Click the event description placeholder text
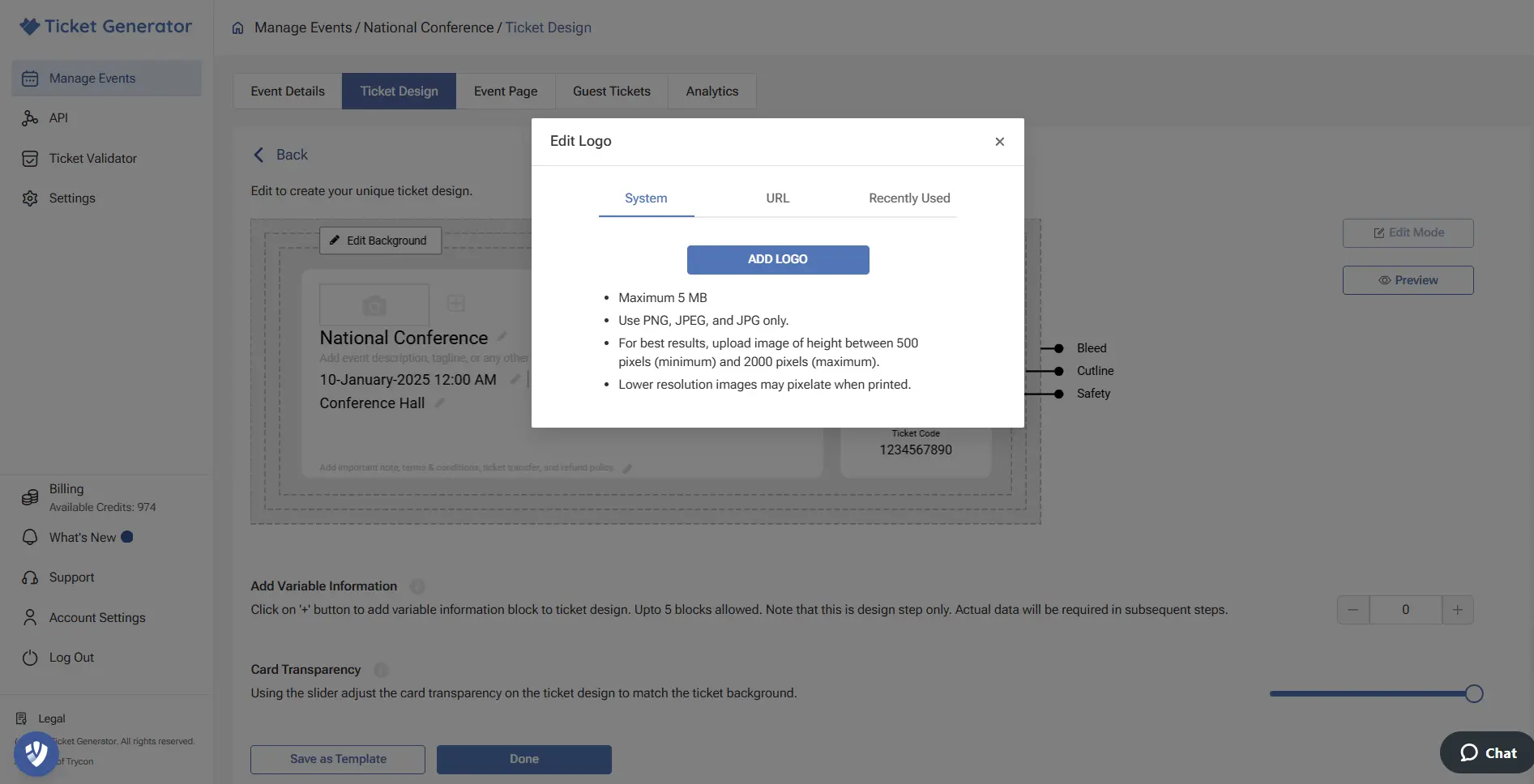Image resolution: width=1534 pixels, height=784 pixels. coord(424,358)
